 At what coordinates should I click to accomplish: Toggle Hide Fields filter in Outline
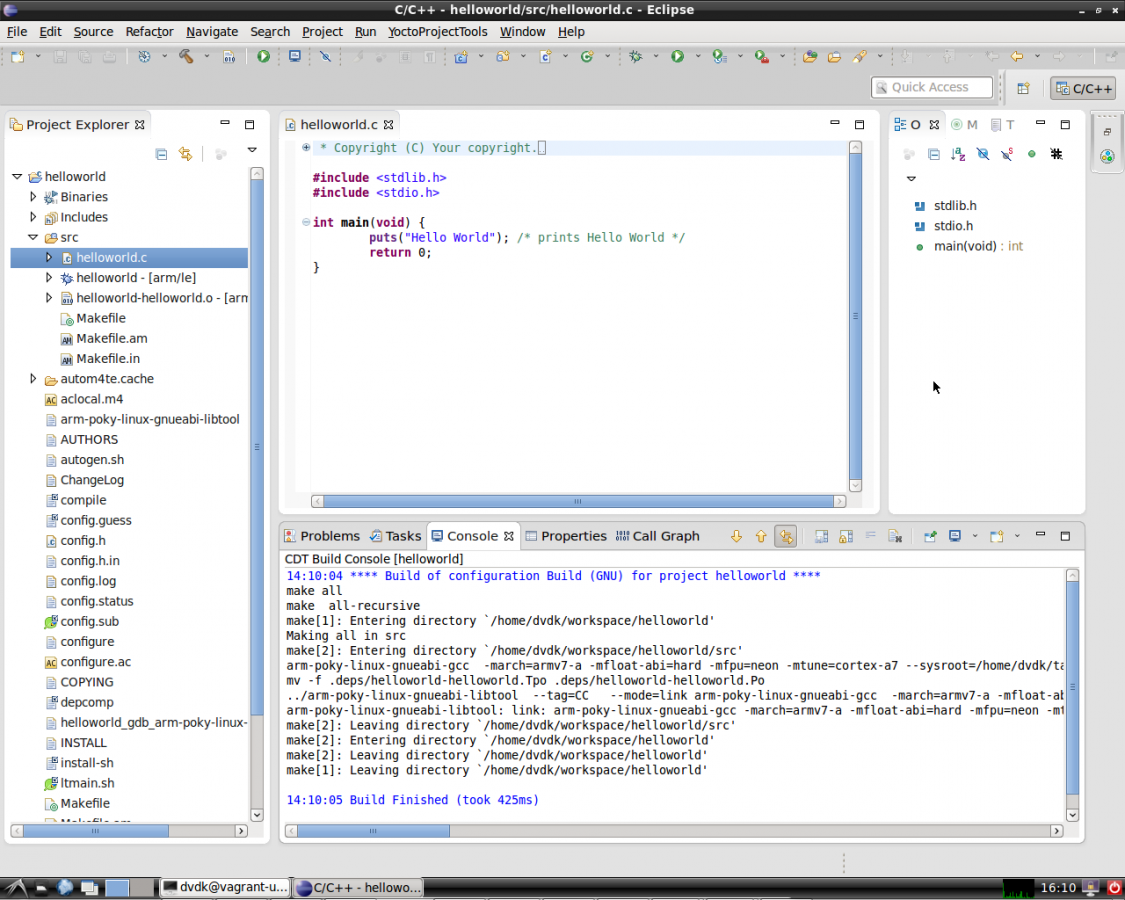click(x=982, y=154)
